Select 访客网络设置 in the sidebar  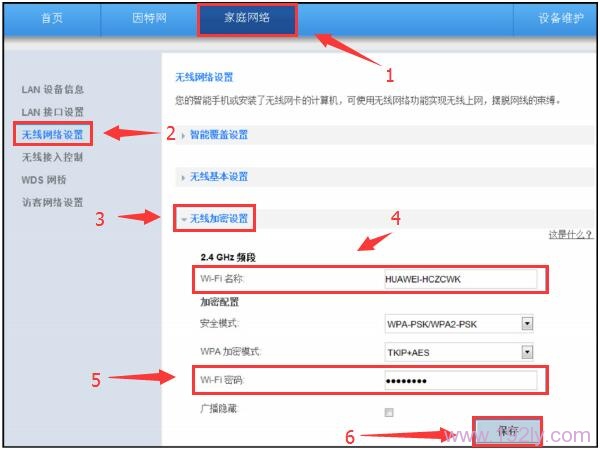click(x=52, y=202)
